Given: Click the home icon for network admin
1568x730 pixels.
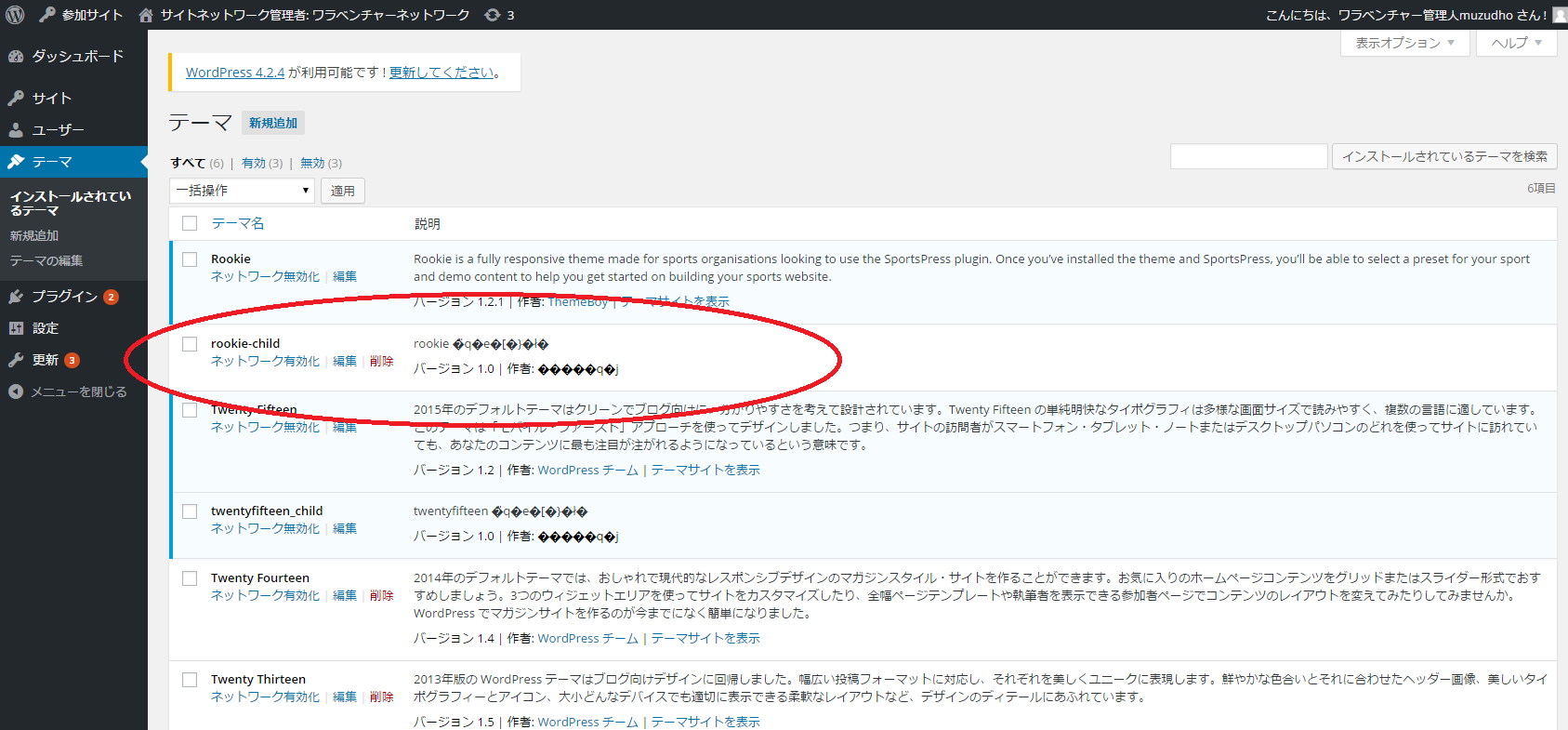Looking at the screenshot, I should [x=146, y=15].
